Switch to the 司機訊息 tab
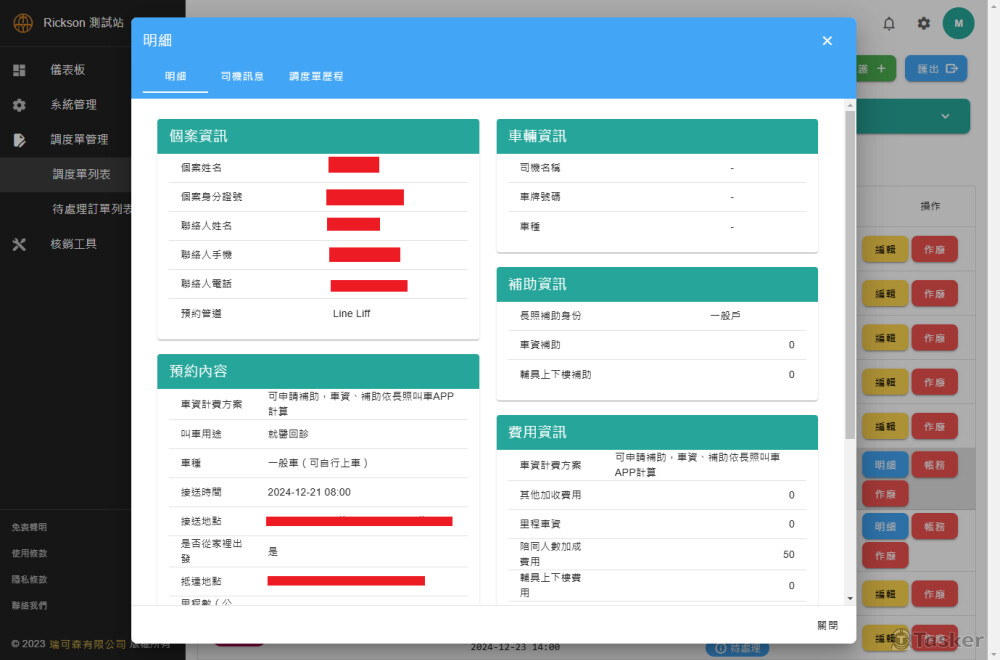 (x=242, y=76)
